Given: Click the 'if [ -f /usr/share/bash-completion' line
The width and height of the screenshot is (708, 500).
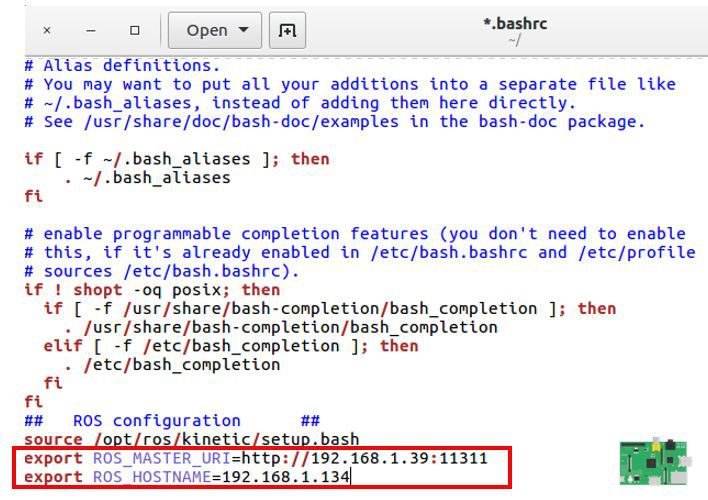Looking at the screenshot, I should coord(330,309).
